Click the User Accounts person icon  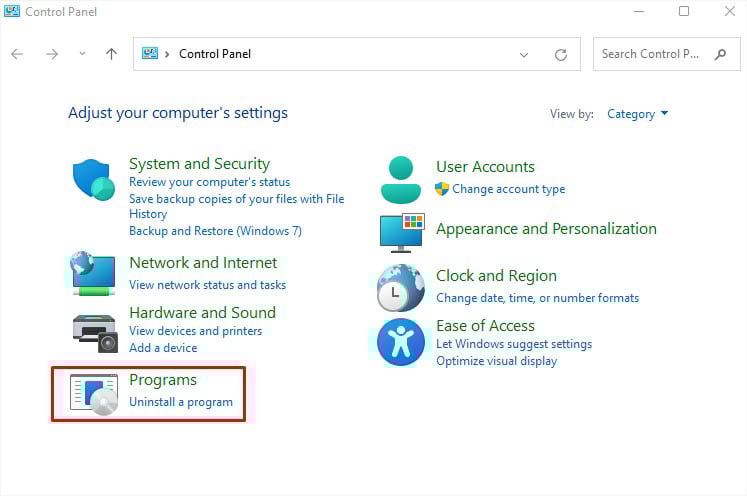click(x=401, y=180)
